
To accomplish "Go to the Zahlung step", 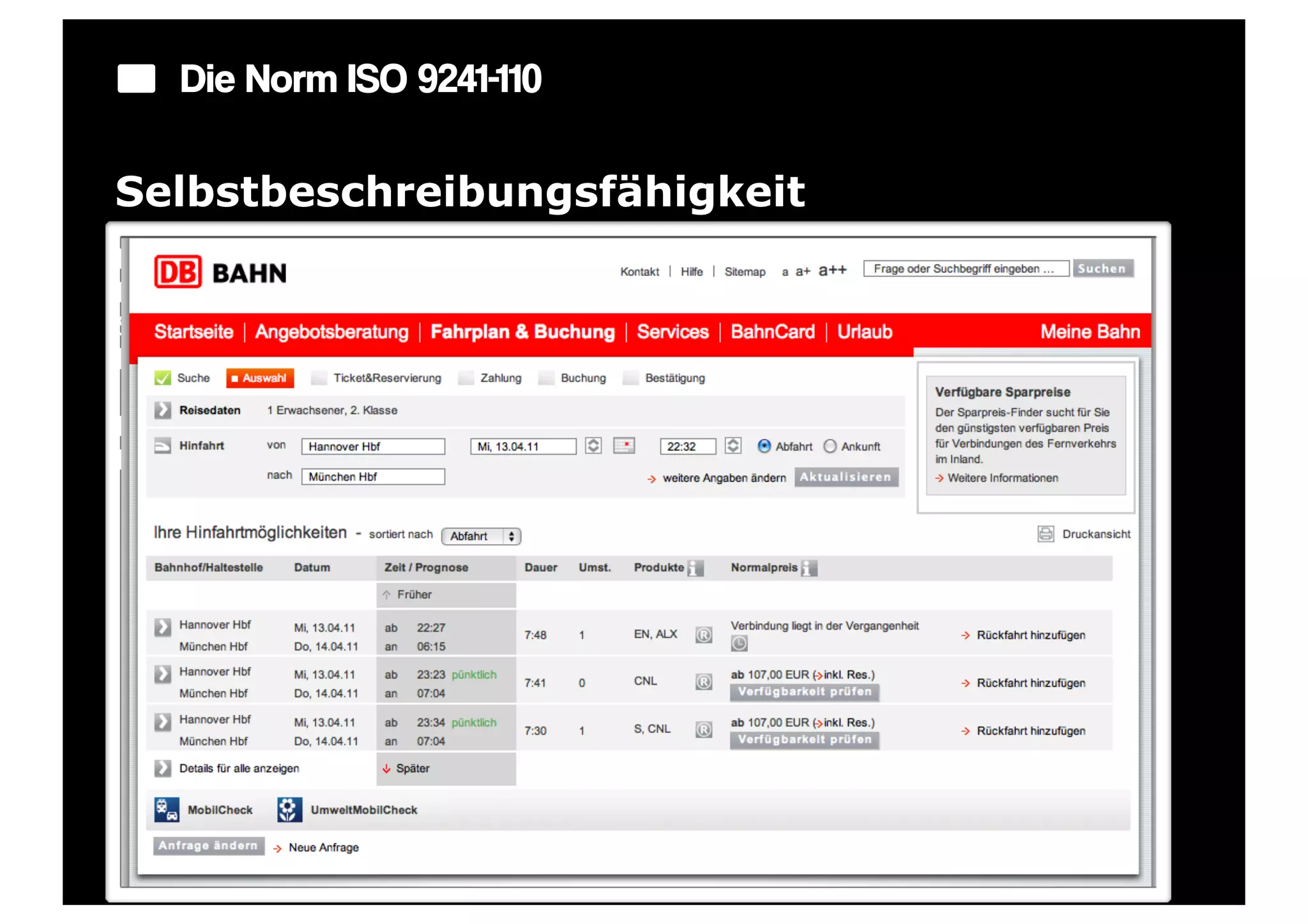I will [501, 378].
